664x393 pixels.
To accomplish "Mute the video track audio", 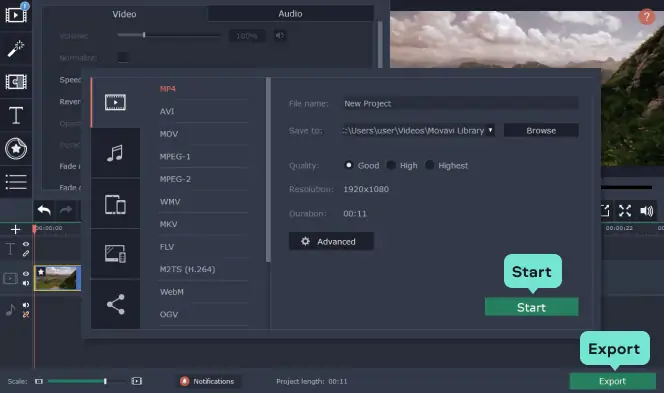I will click(x=26, y=283).
